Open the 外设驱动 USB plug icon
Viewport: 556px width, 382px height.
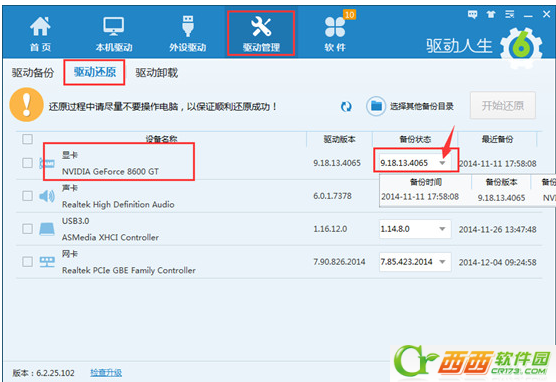[x=188, y=26]
